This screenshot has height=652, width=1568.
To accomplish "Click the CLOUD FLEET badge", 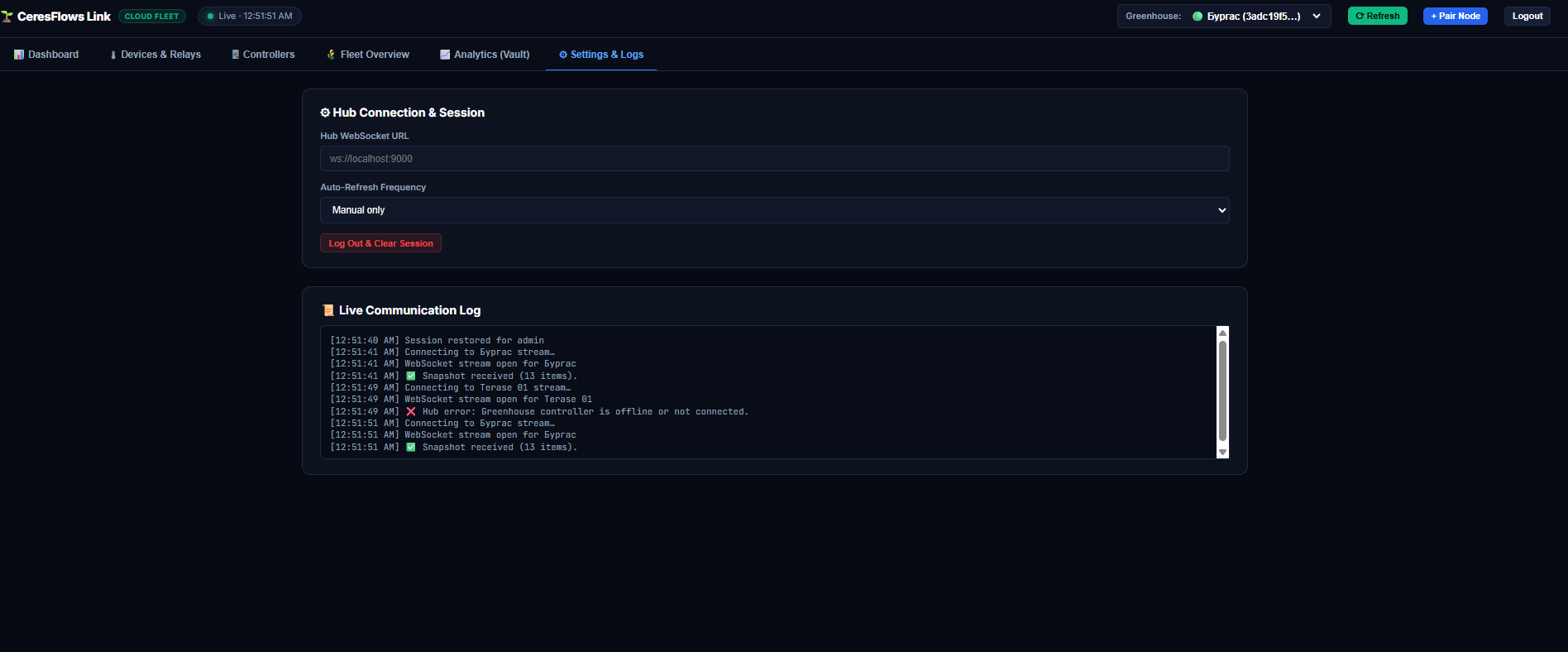I will click(x=152, y=17).
